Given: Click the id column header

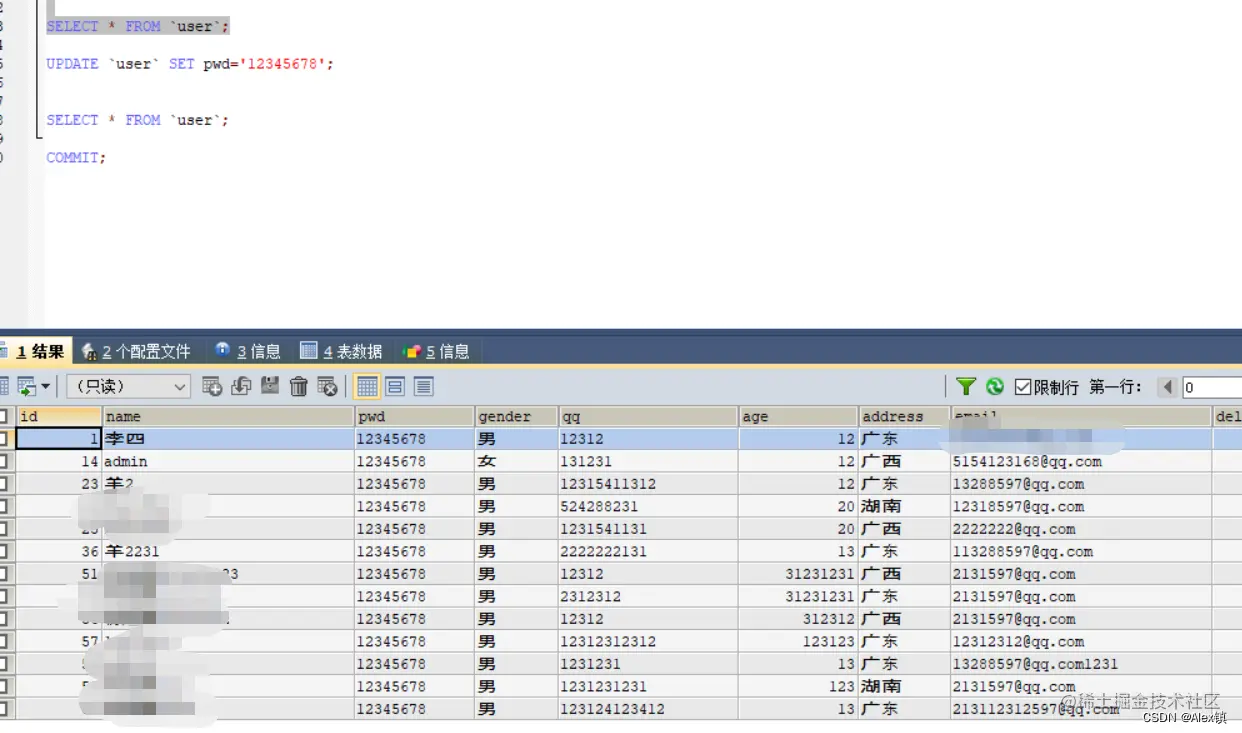Looking at the screenshot, I should click(x=58, y=416).
